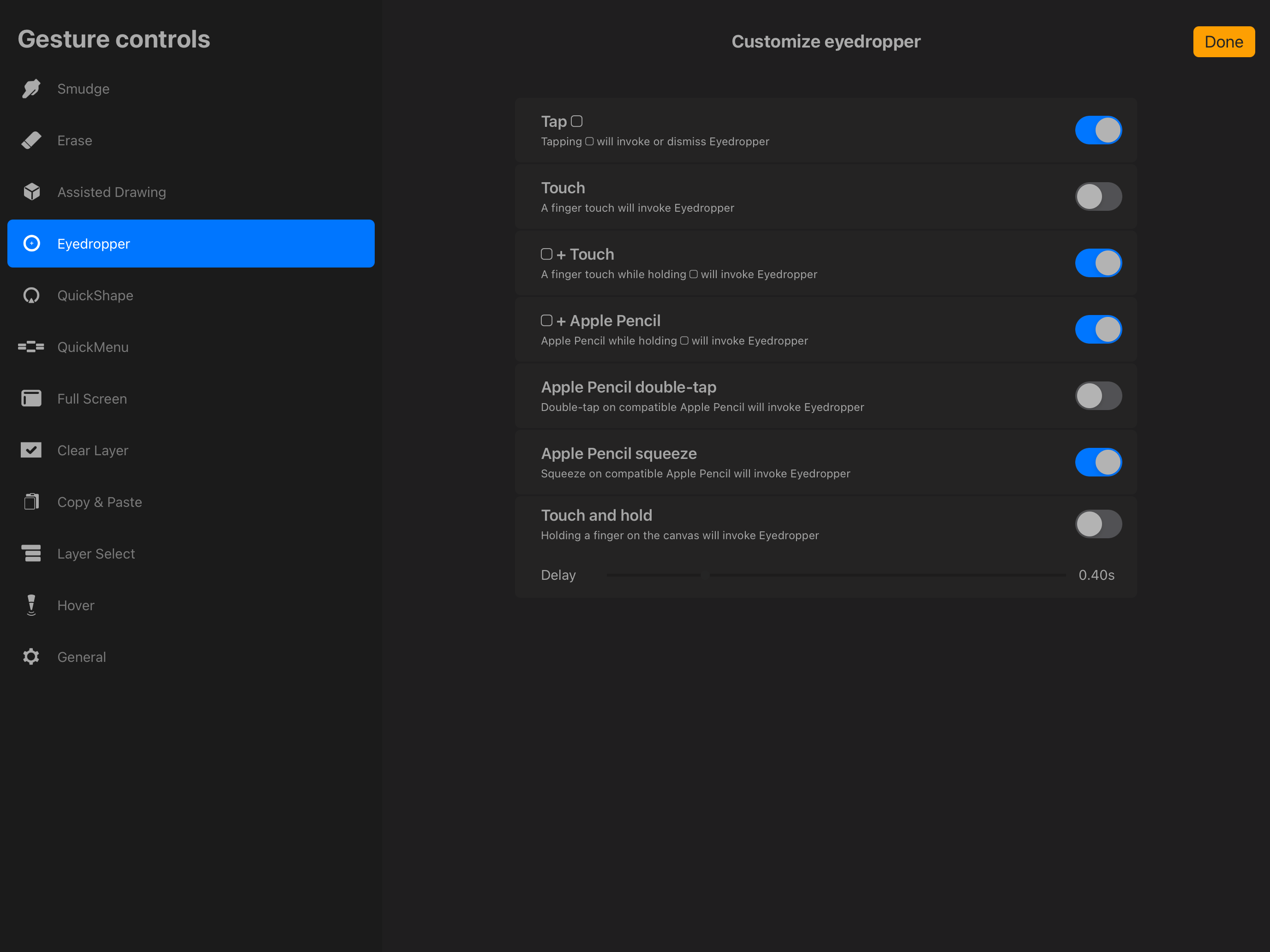Click the QuickShape icon in sidebar

click(x=31, y=296)
